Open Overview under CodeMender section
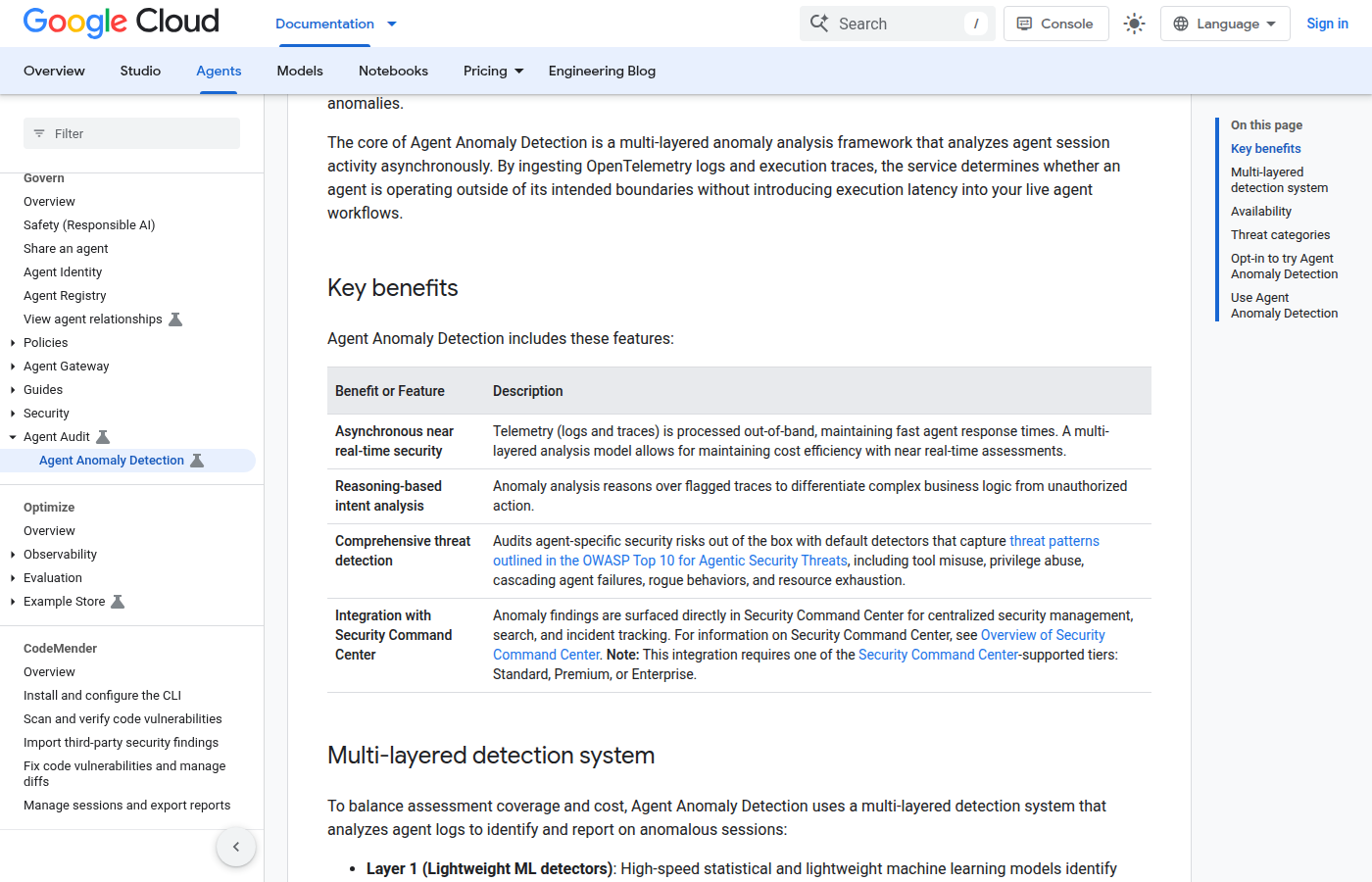Screen dimensions: 1372x882 [x=49, y=672]
